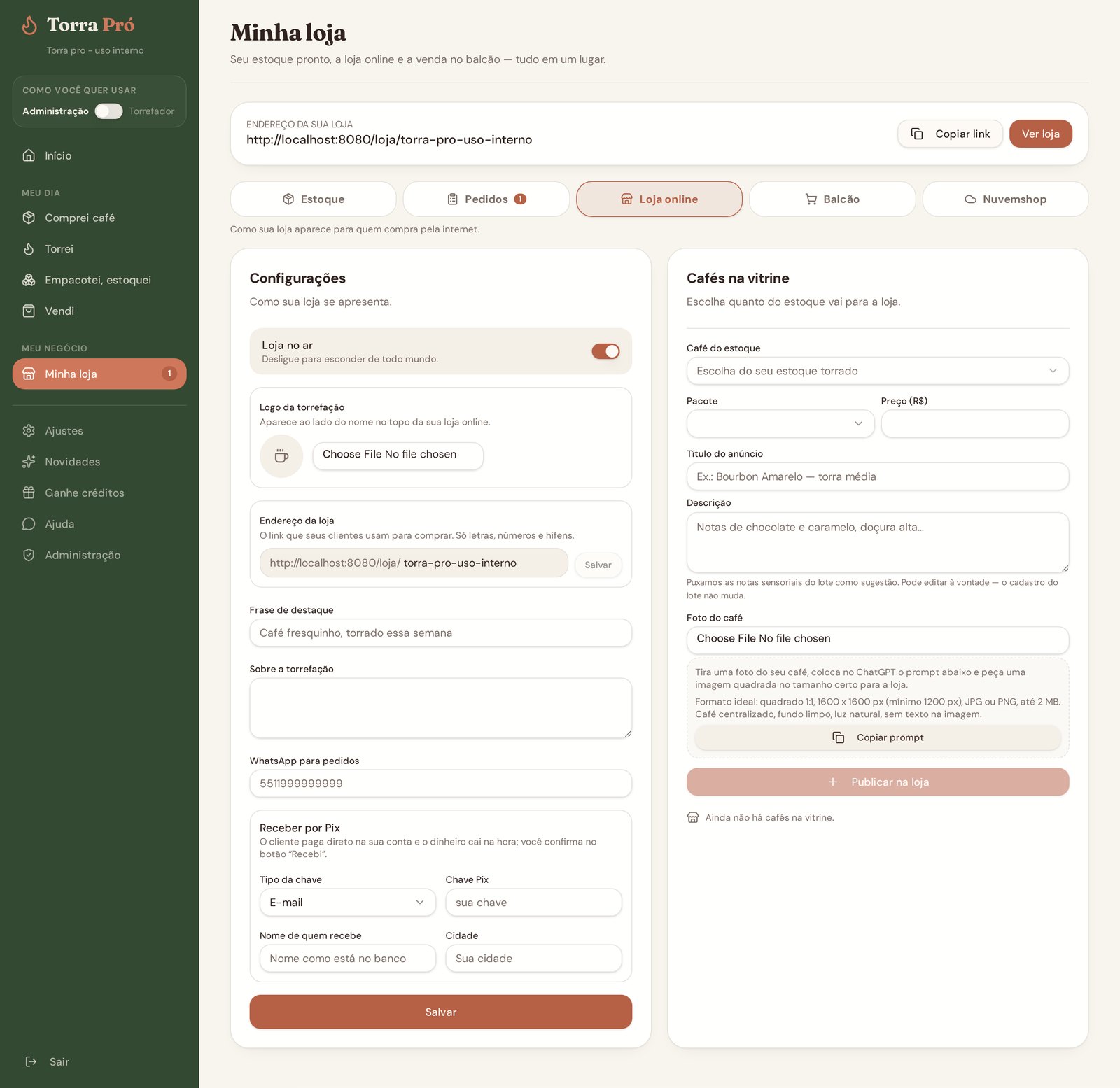Open Novidades via its sparkles icon
The image size is (1120, 1088).
29,462
